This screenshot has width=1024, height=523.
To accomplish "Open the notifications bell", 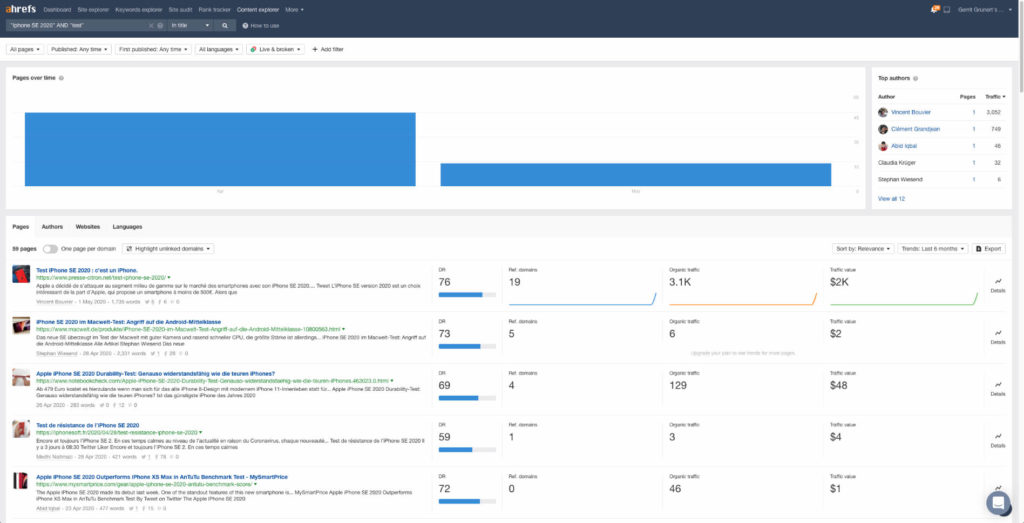I will 935,9.
